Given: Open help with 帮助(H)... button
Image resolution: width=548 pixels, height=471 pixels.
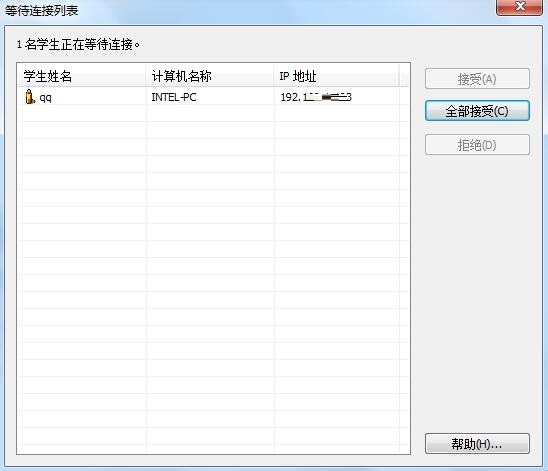Looking at the screenshot, I should 477,444.
